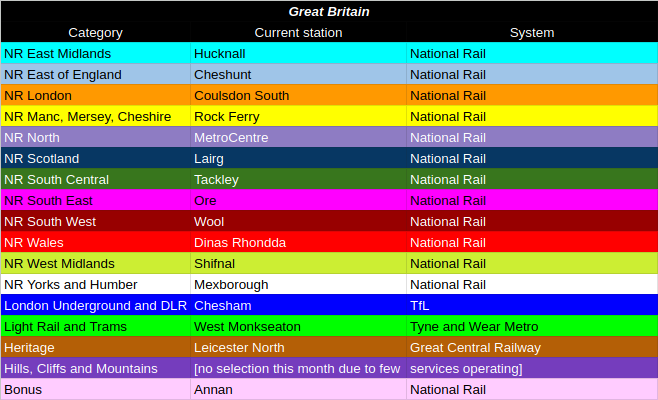Open the Dinas Rhondda station entry
The height and width of the screenshot is (400, 658).
240,242
